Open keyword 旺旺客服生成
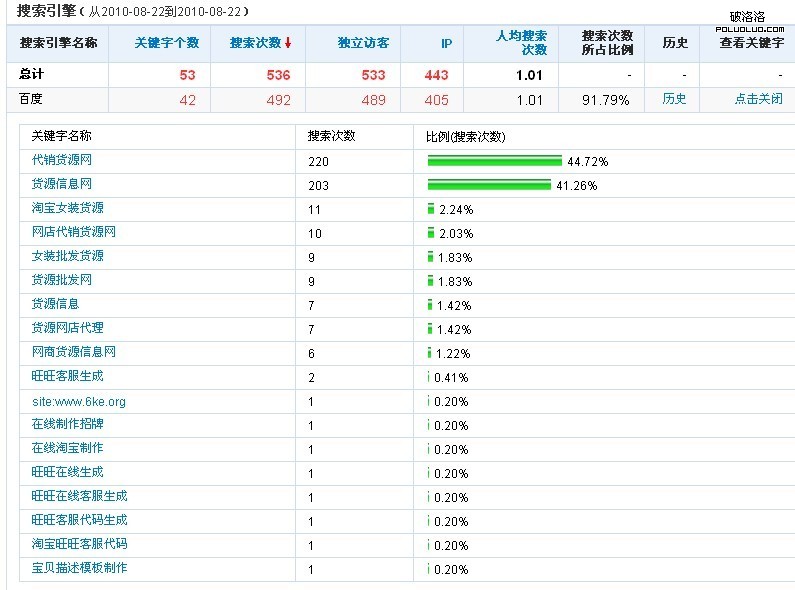 67,376
